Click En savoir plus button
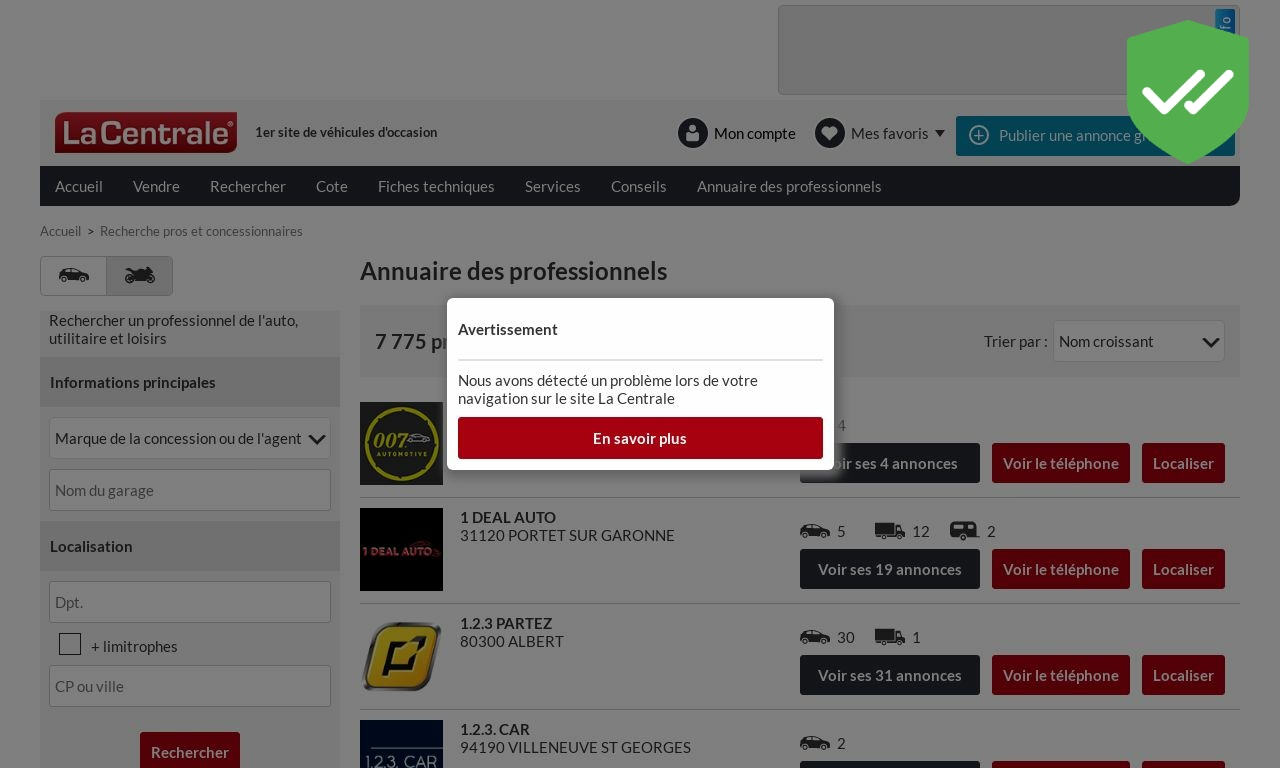 click(x=640, y=438)
